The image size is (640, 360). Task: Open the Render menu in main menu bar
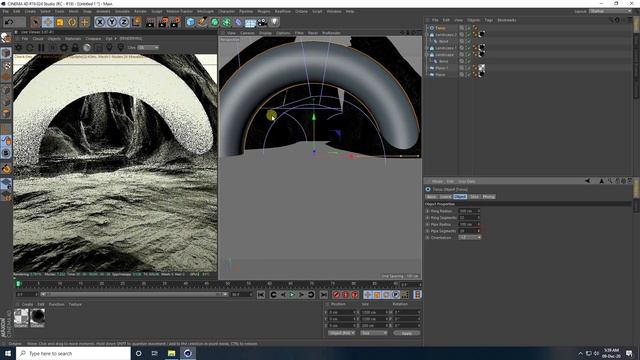(140, 11)
